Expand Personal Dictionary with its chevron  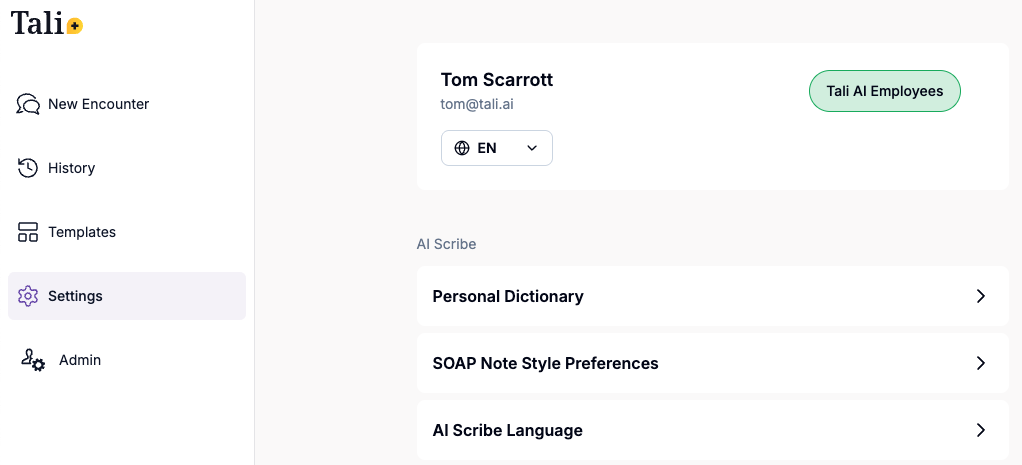[981, 296]
